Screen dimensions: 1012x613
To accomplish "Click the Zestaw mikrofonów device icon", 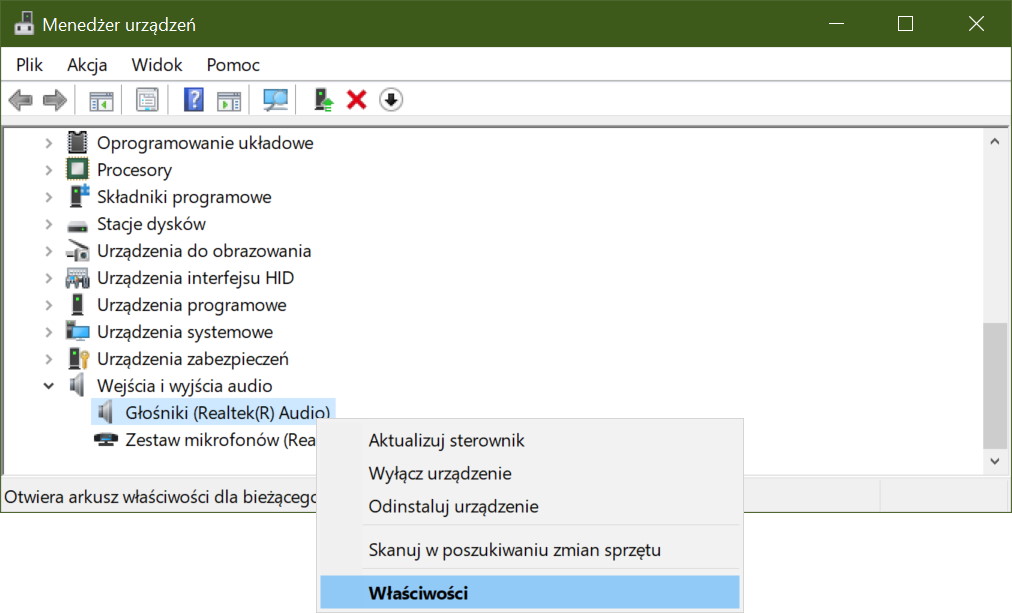I will tap(106, 440).
